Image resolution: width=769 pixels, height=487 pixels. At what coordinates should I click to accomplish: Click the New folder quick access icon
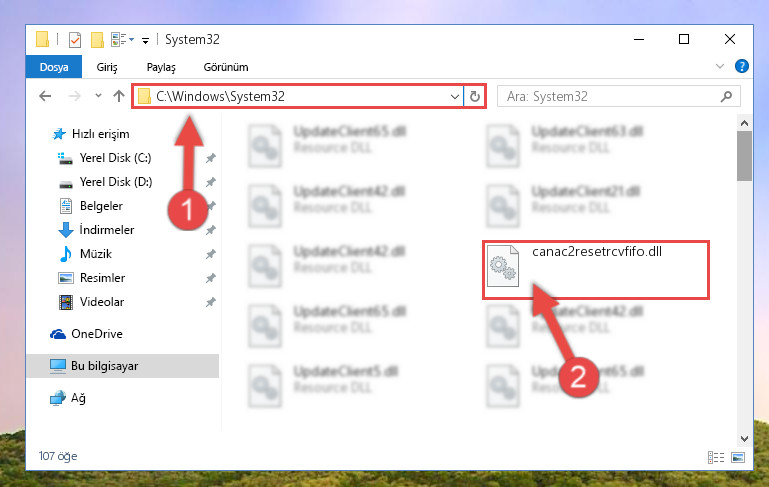(x=97, y=40)
